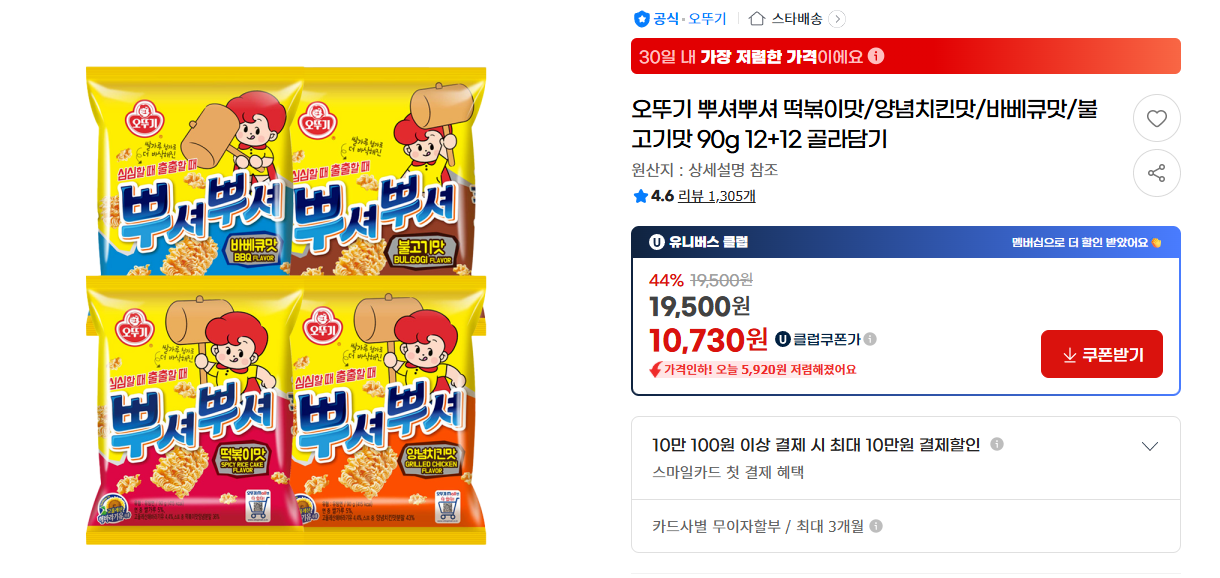Click the 멤버십으로 더 할인 받았어요 text
The image size is (1220, 578).
tap(1084, 242)
